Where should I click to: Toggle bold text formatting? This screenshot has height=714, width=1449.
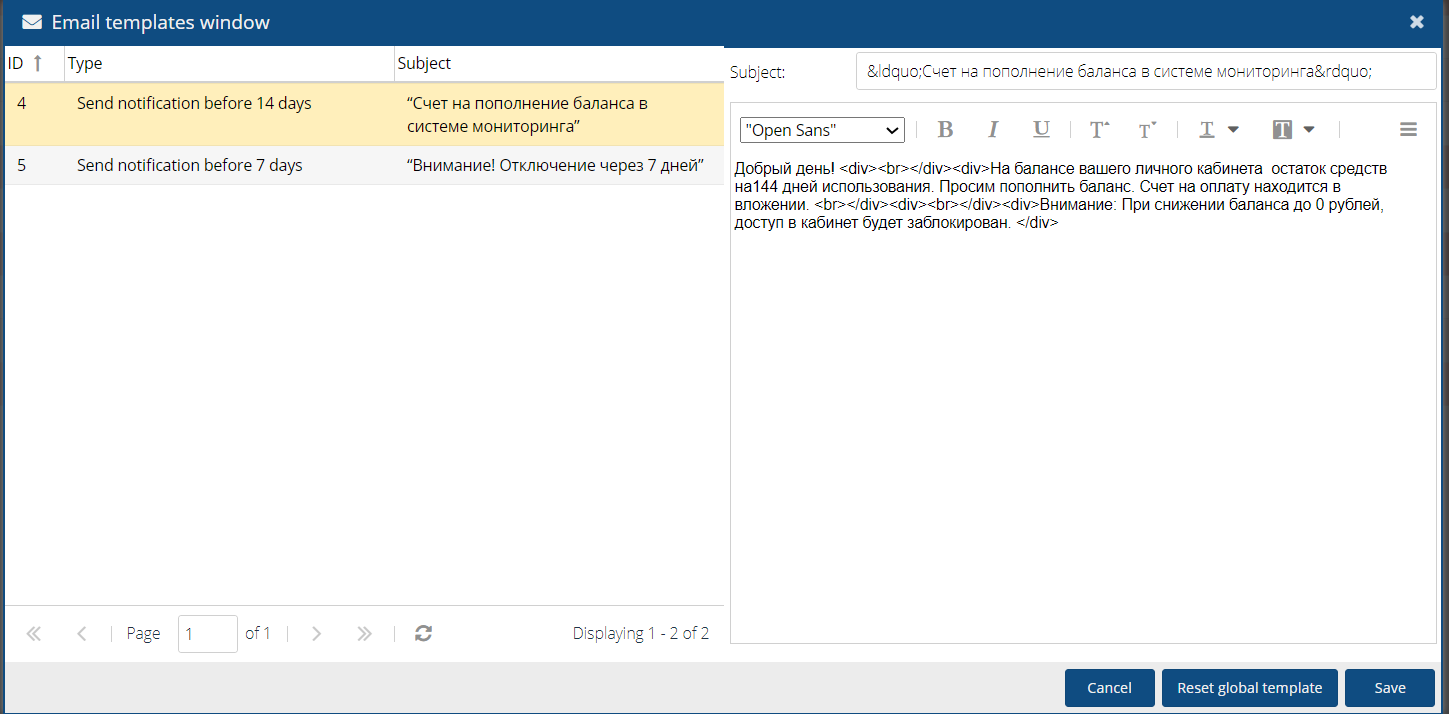(945, 130)
